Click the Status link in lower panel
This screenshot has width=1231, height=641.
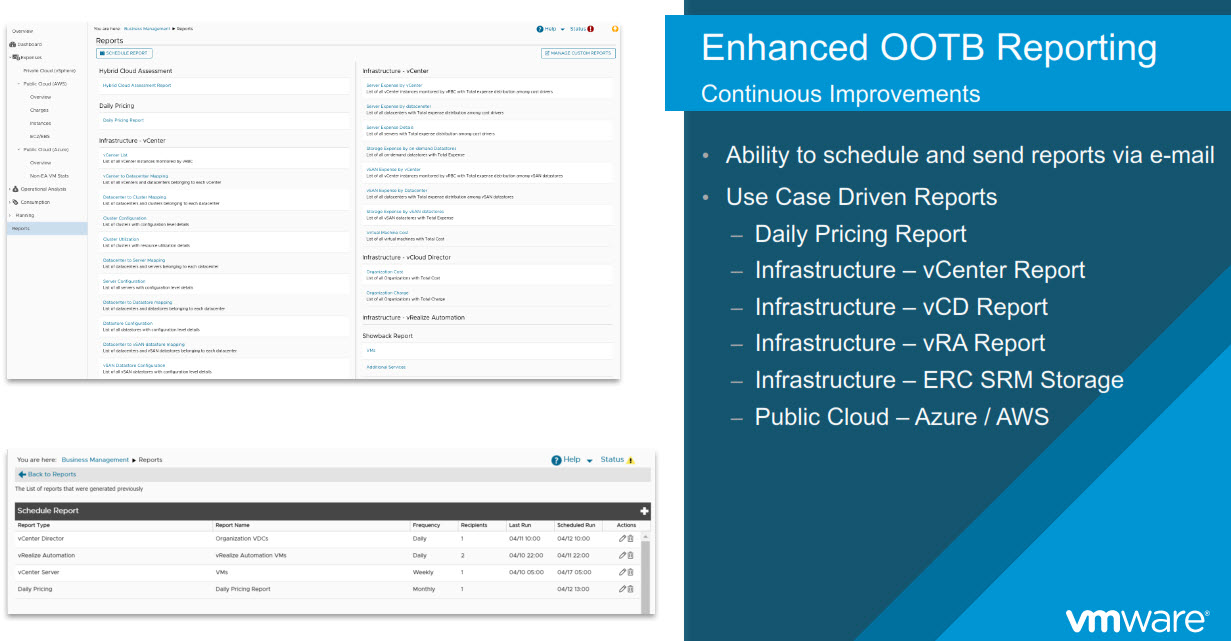612,460
